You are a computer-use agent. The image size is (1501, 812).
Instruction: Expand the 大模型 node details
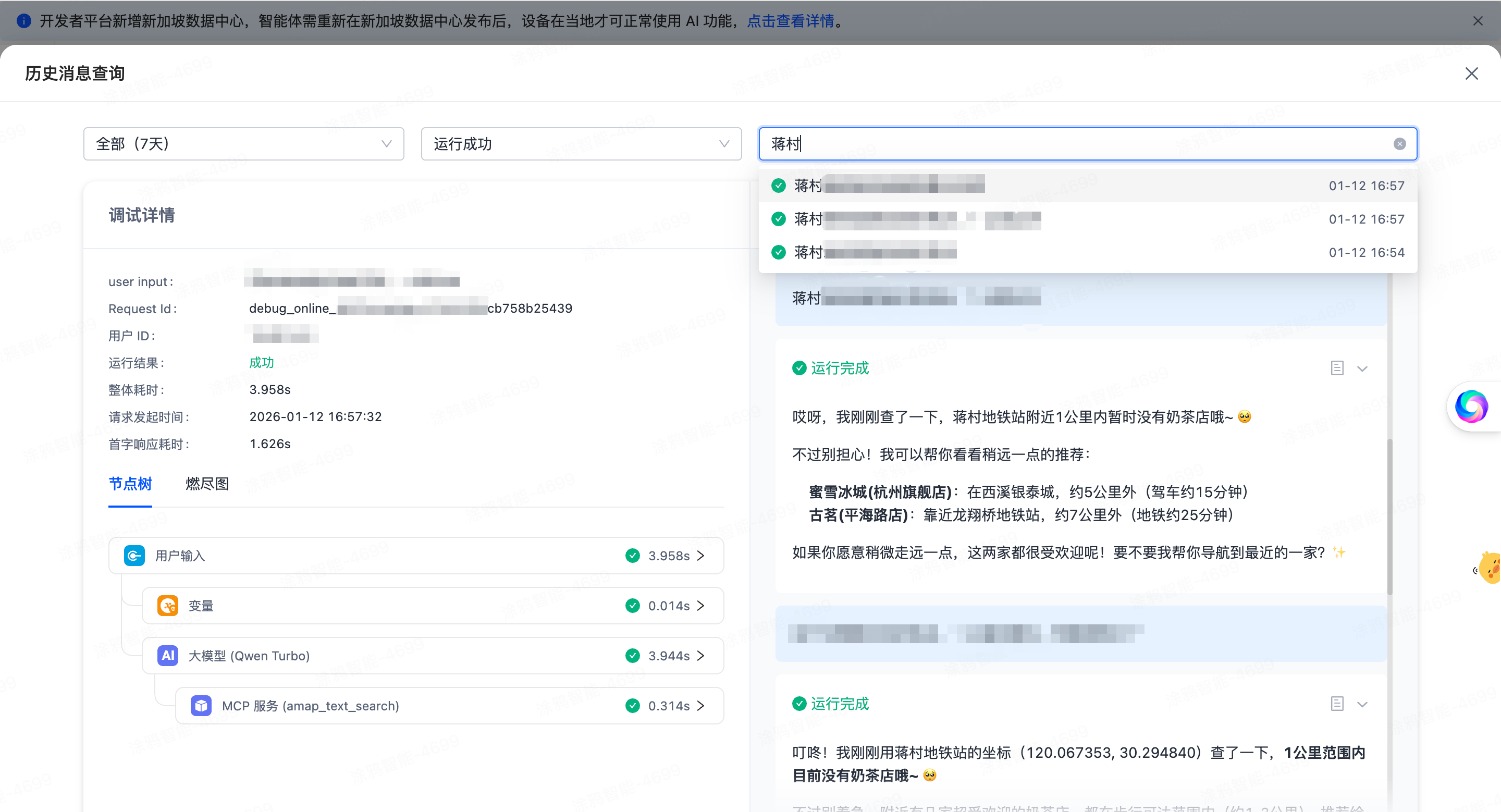(701, 655)
